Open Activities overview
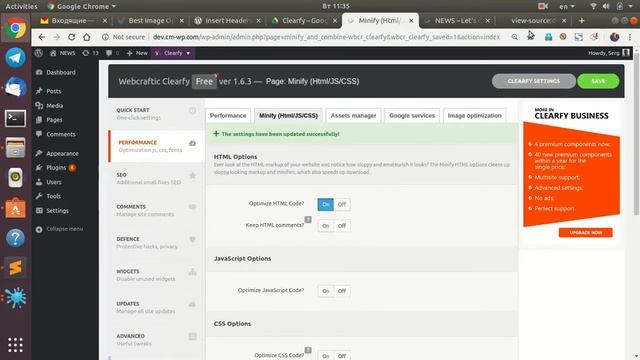The image size is (640, 360). click(x=21, y=6)
